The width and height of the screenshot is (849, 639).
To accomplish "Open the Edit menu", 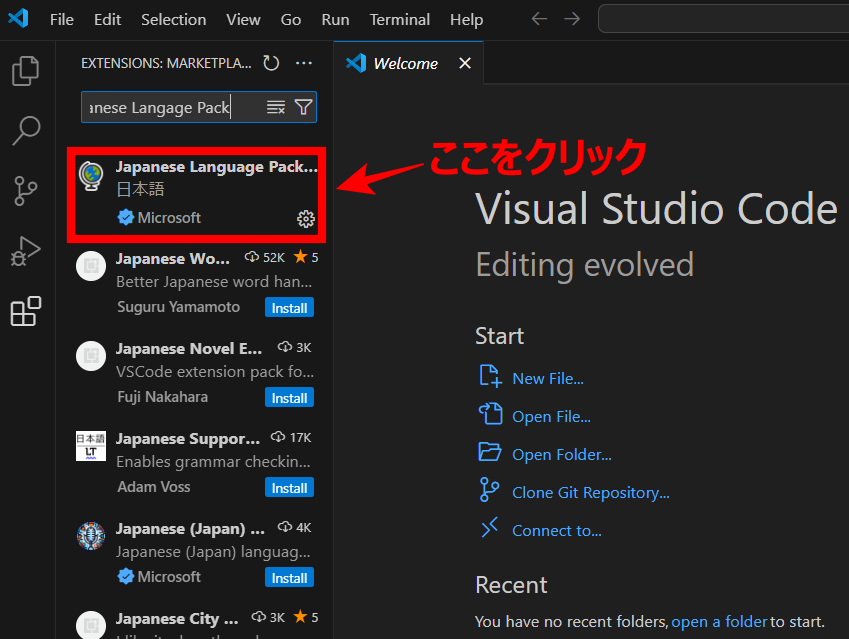I will click(107, 19).
